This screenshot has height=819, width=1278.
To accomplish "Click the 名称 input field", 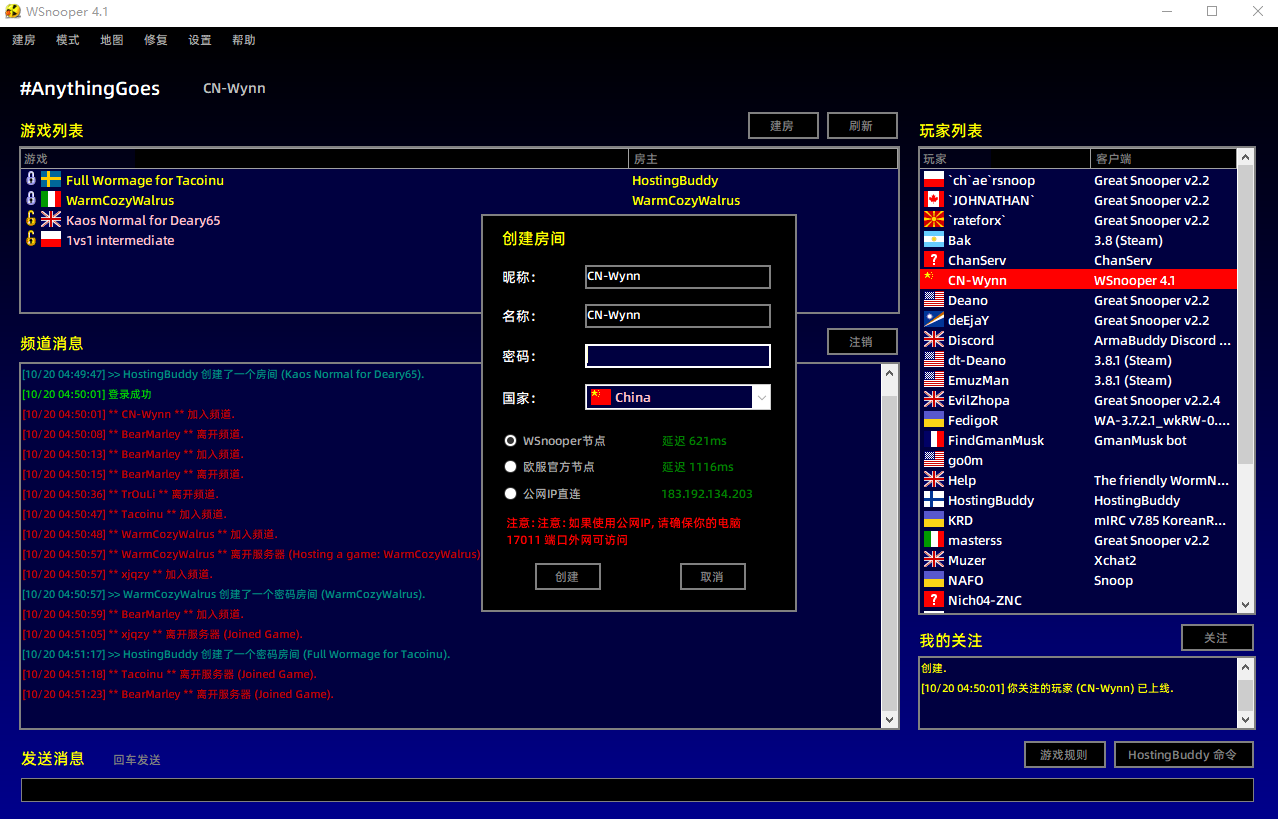I will (x=678, y=316).
